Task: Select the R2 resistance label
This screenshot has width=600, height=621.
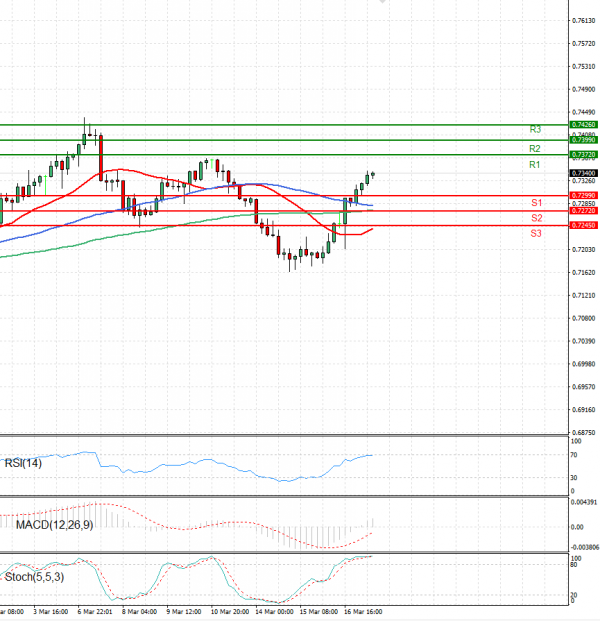Action: click(535, 148)
